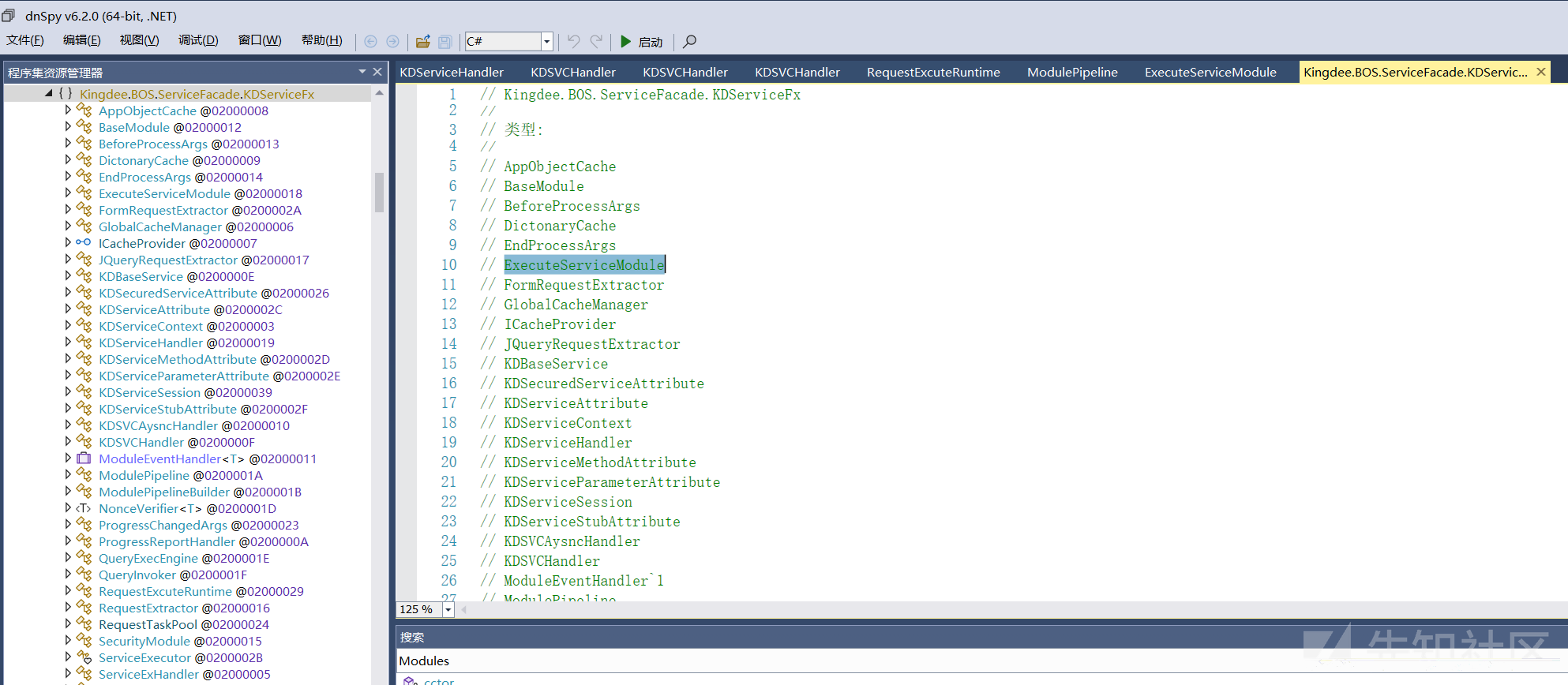Screen dimensions: 1568x685
Task: Open the 窗口(W) menu
Action: [x=260, y=40]
